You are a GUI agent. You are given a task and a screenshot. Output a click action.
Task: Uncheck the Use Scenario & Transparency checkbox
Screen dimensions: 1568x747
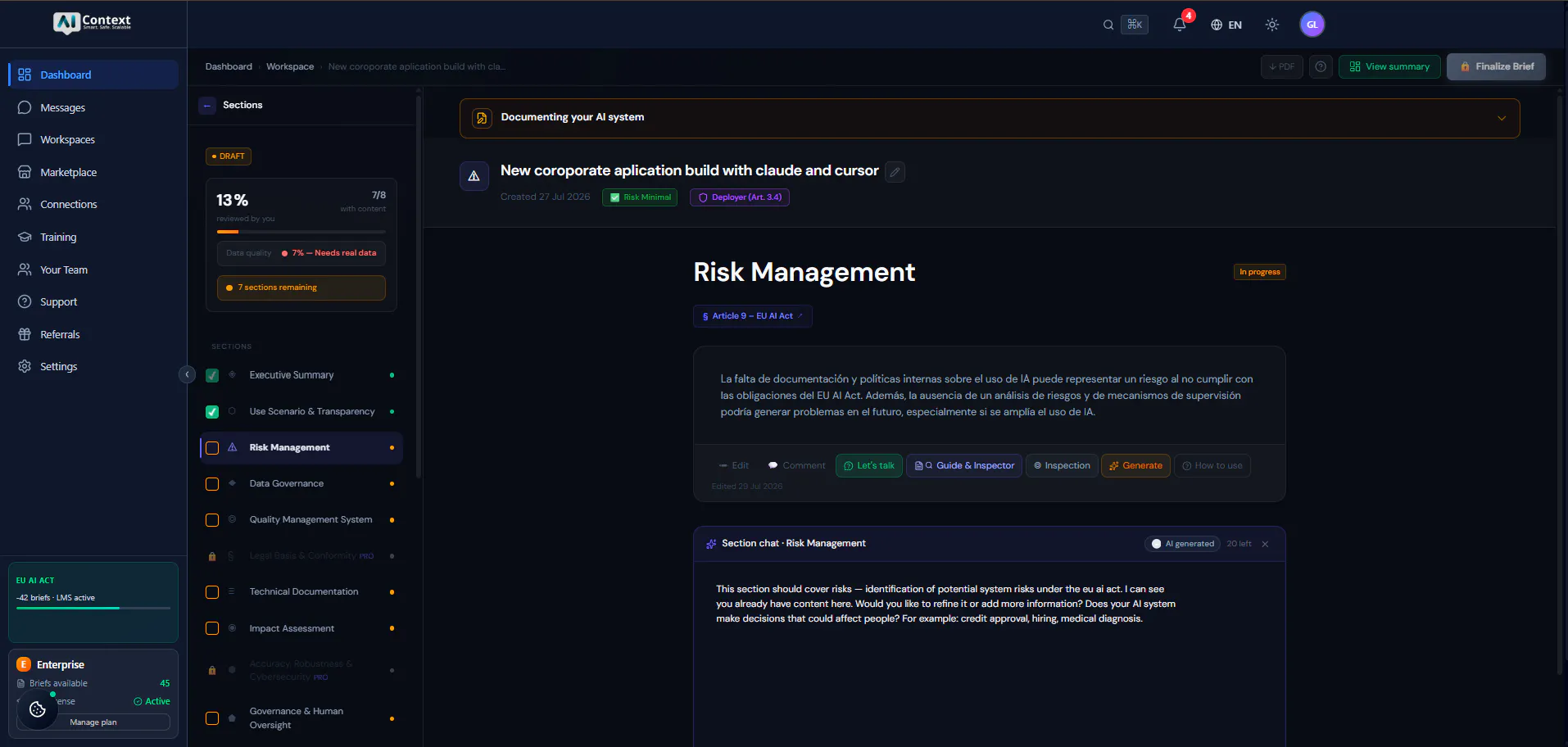click(x=212, y=412)
